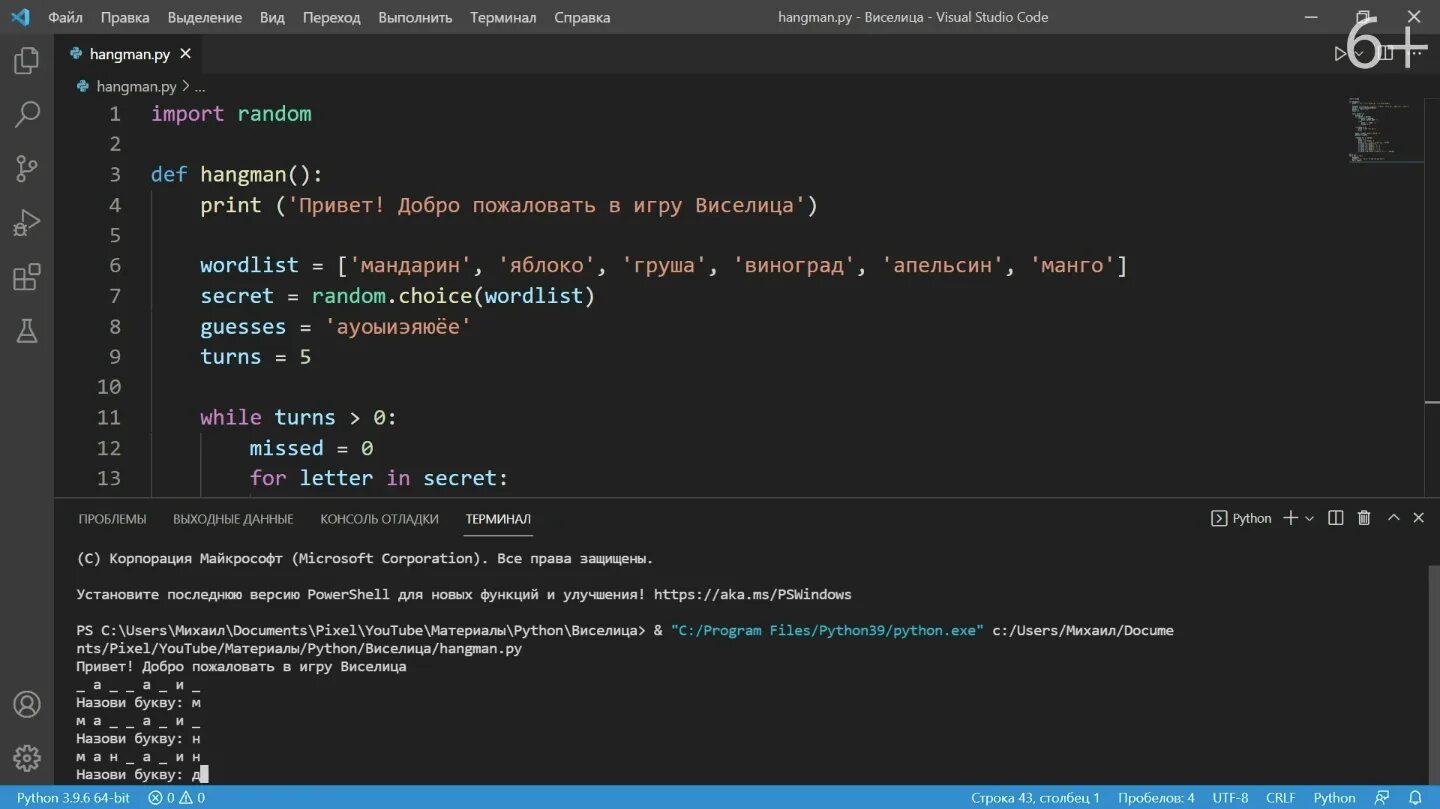Click the guesses string 'ауоыиэяюёе'
1440x809 pixels.
(398, 326)
